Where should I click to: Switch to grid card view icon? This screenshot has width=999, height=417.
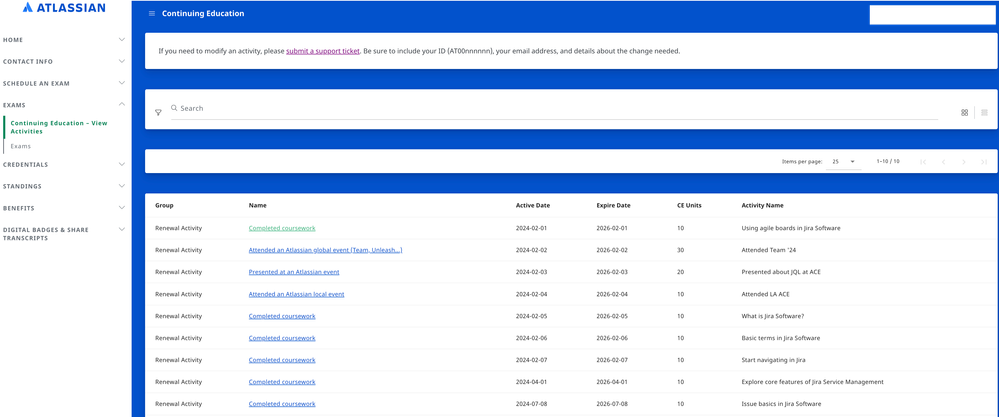[965, 113]
